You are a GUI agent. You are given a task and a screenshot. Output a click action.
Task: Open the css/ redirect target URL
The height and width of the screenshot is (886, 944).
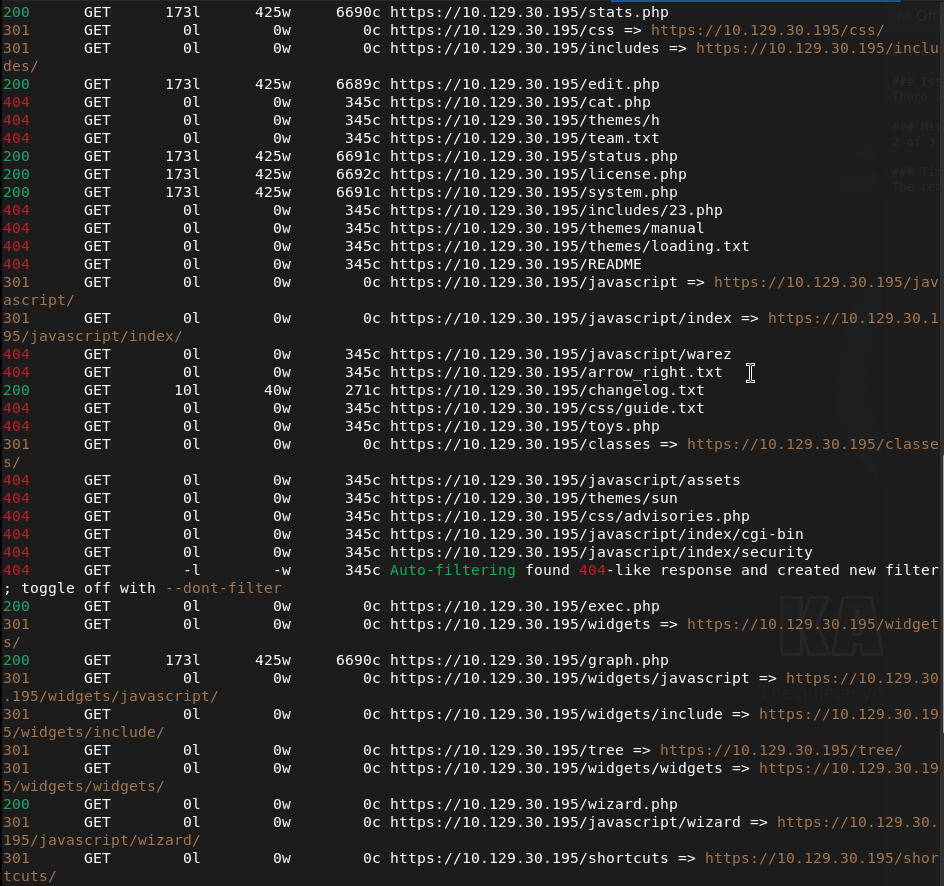[x=768, y=30]
